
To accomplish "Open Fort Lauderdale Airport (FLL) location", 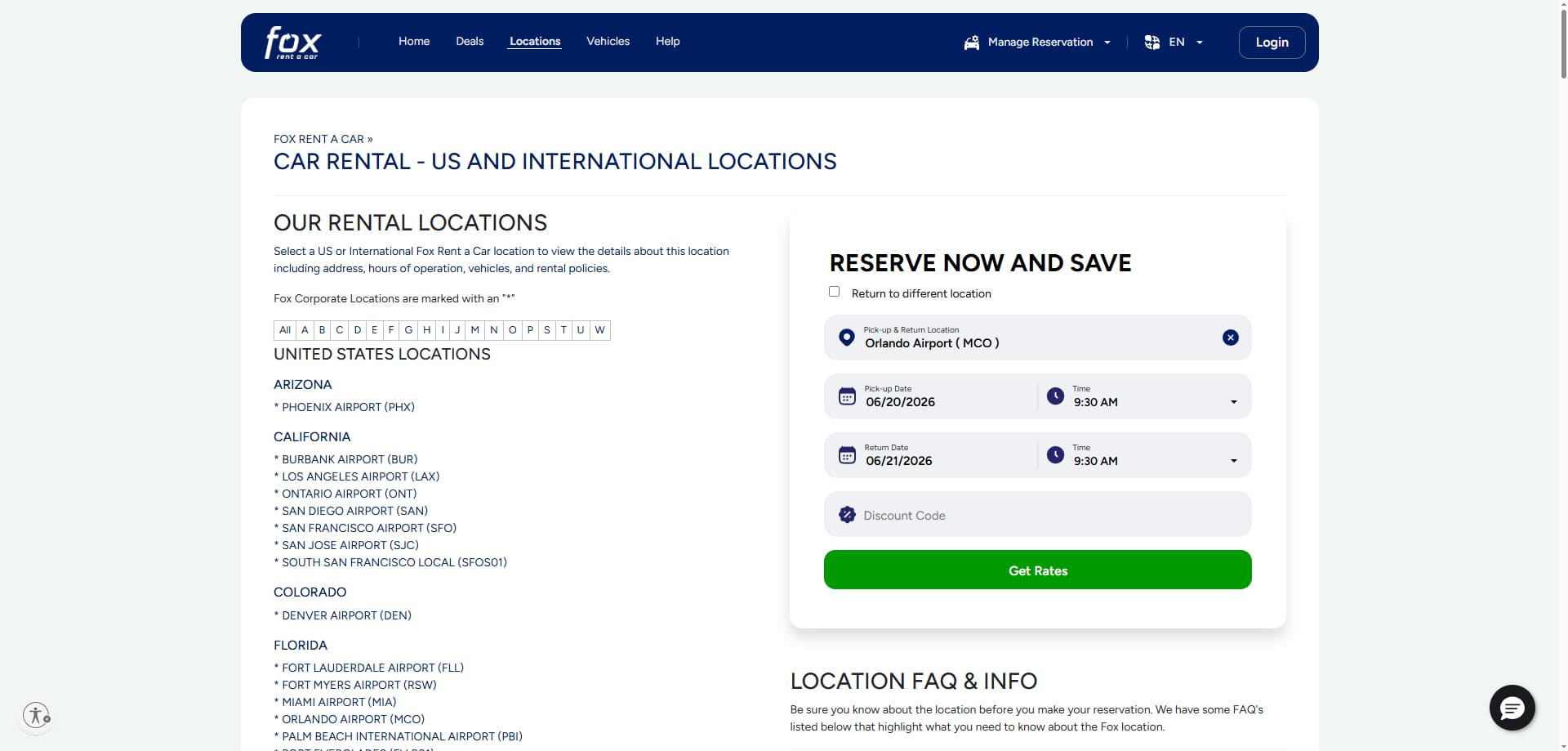I will tap(372, 668).
